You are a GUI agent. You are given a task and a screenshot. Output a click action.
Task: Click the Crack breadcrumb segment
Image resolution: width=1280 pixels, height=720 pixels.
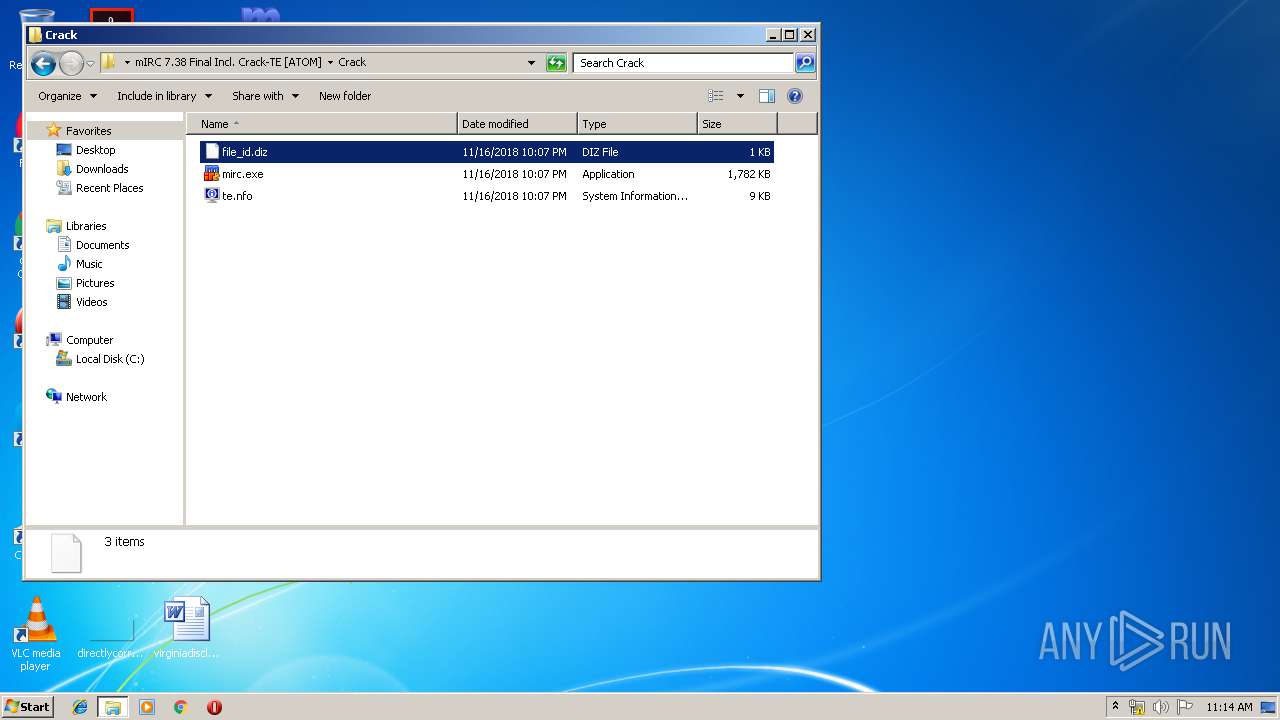(352, 62)
